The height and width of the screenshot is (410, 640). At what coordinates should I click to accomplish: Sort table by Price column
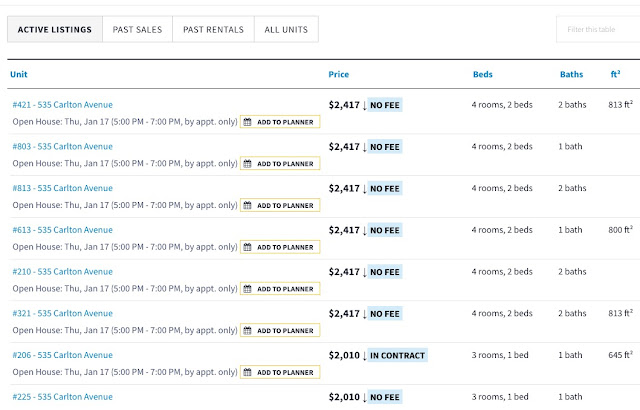point(338,74)
